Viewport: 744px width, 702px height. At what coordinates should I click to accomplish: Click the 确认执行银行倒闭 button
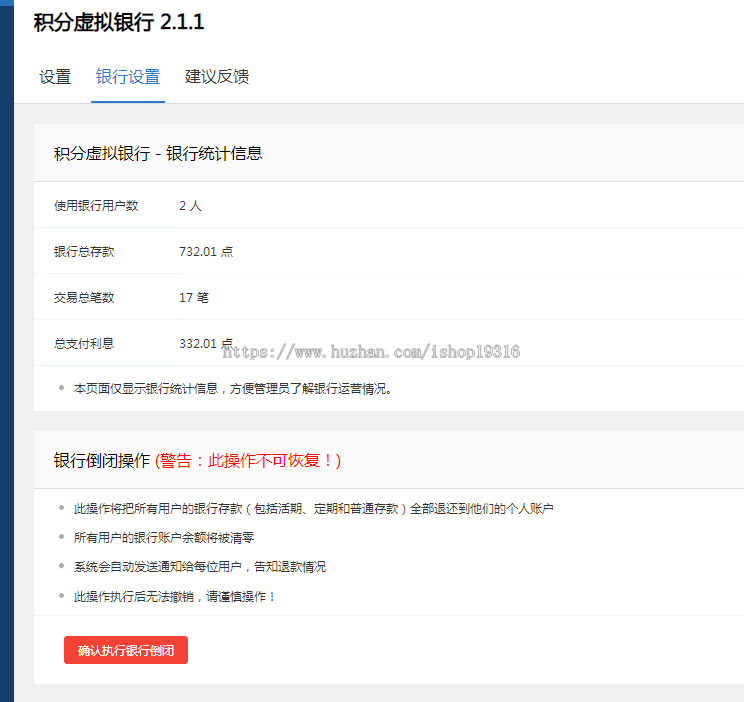tap(126, 650)
